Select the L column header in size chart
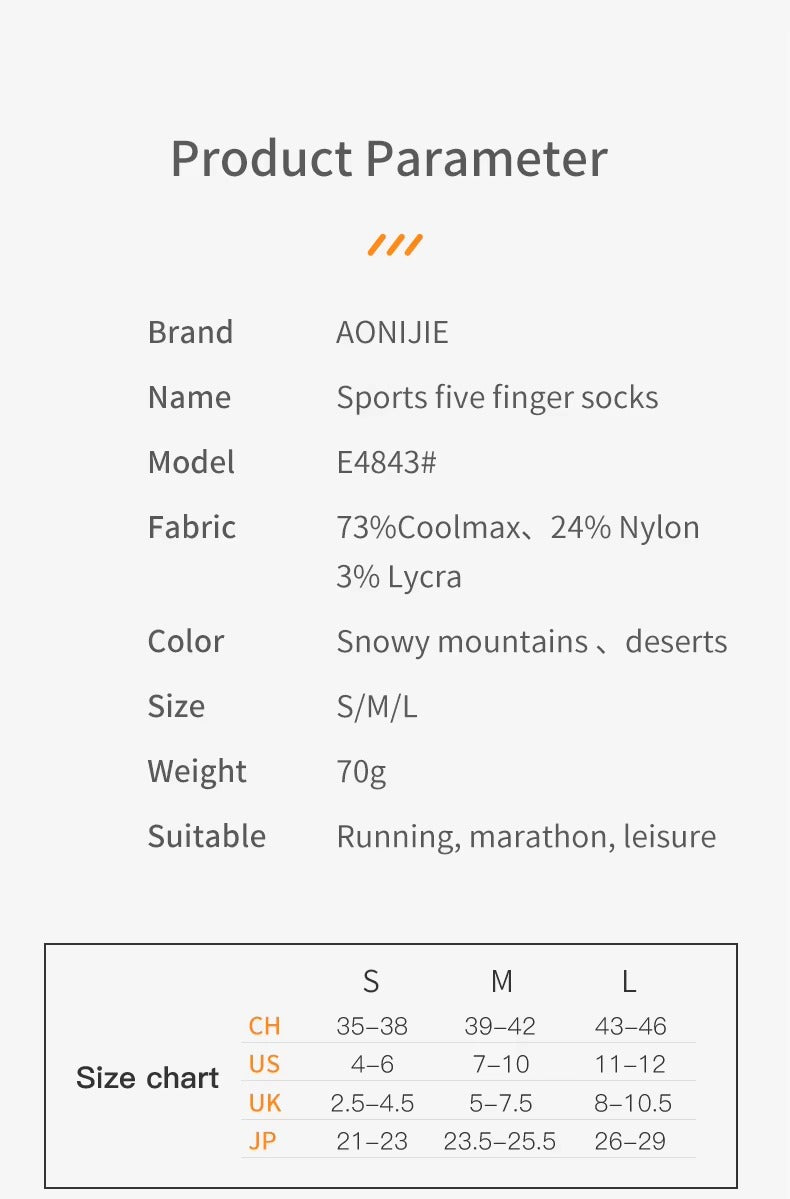The height and width of the screenshot is (1199, 790). coord(629,982)
